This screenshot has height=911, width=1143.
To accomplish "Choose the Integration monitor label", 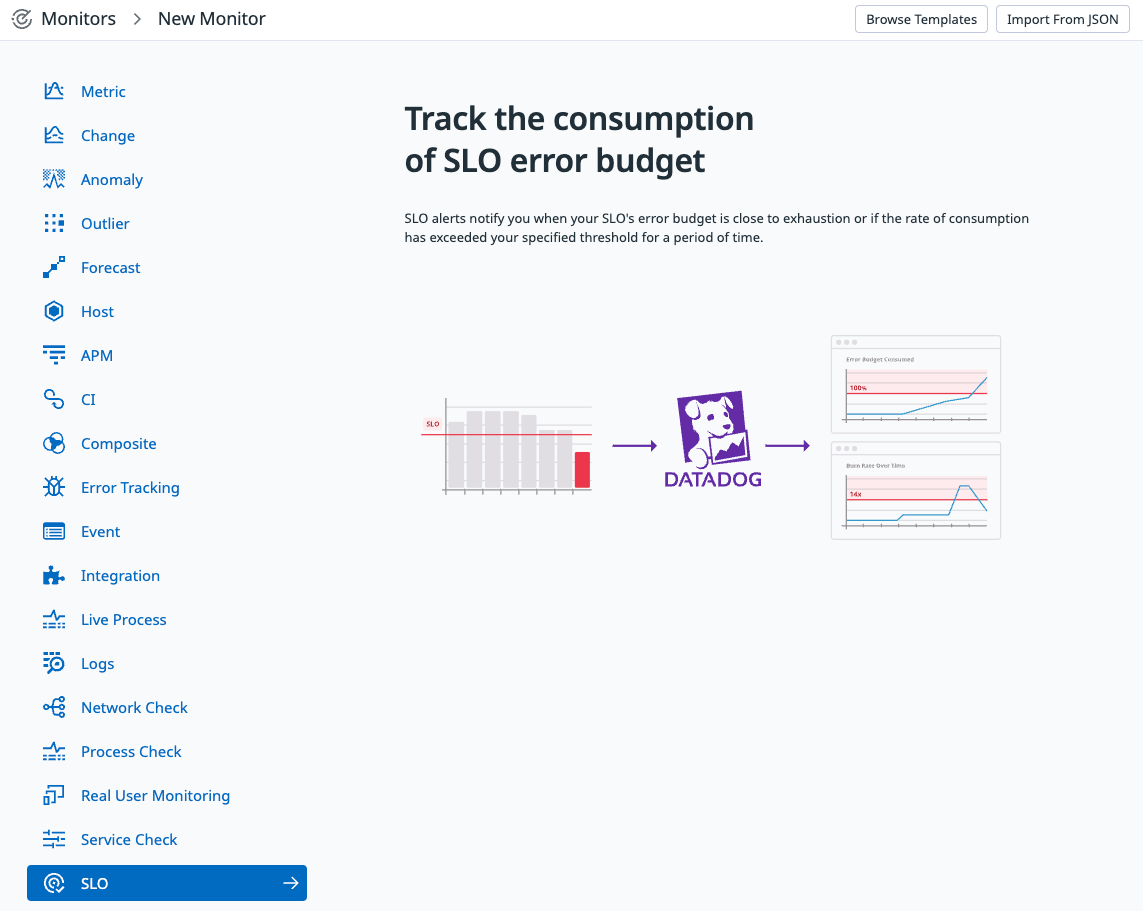I will (x=120, y=576).
